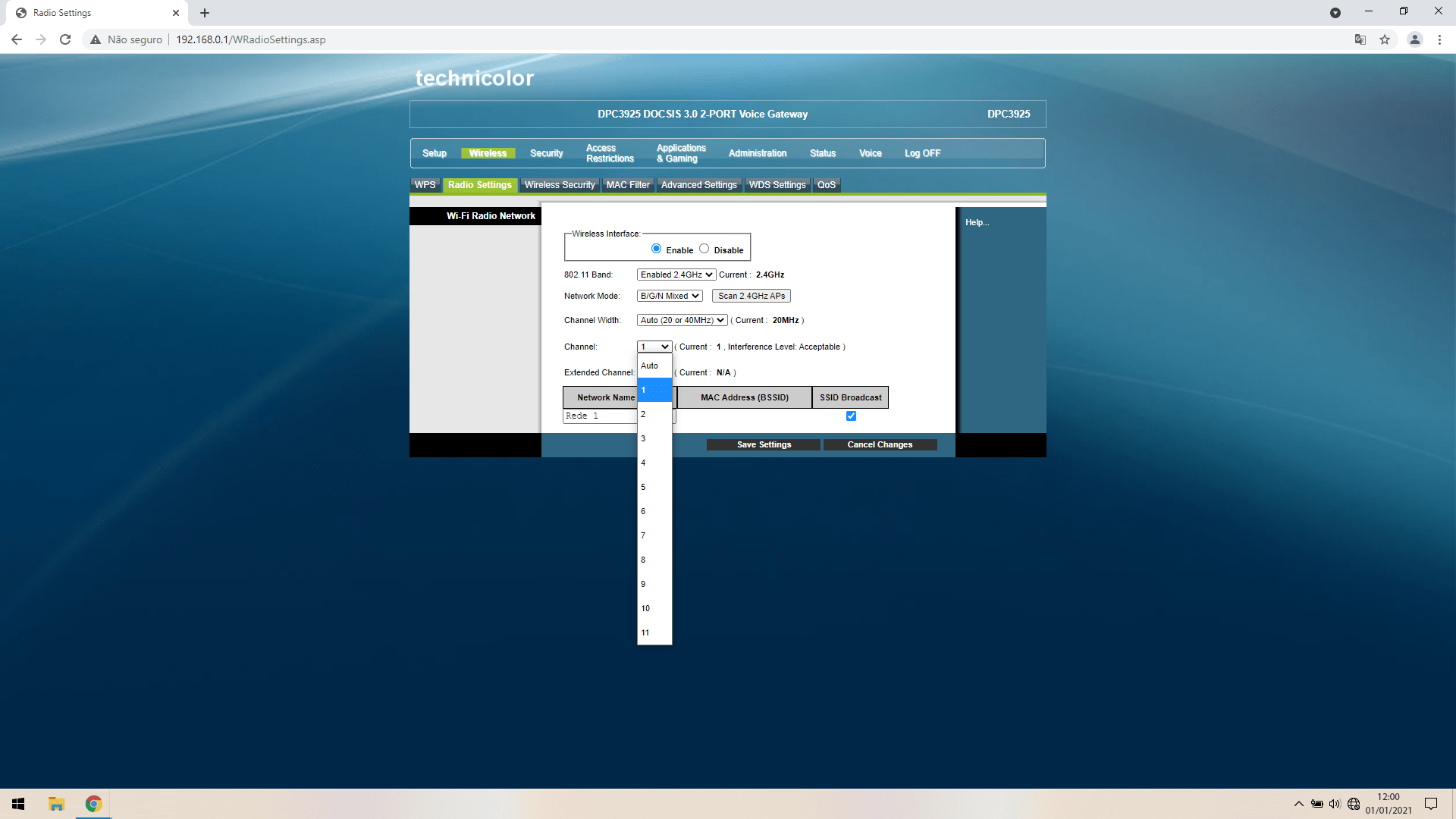Image resolution: width=1456 pixels, height=819 pixels.
Task: Open the Voice settings icon
Action: coord(869,152)
